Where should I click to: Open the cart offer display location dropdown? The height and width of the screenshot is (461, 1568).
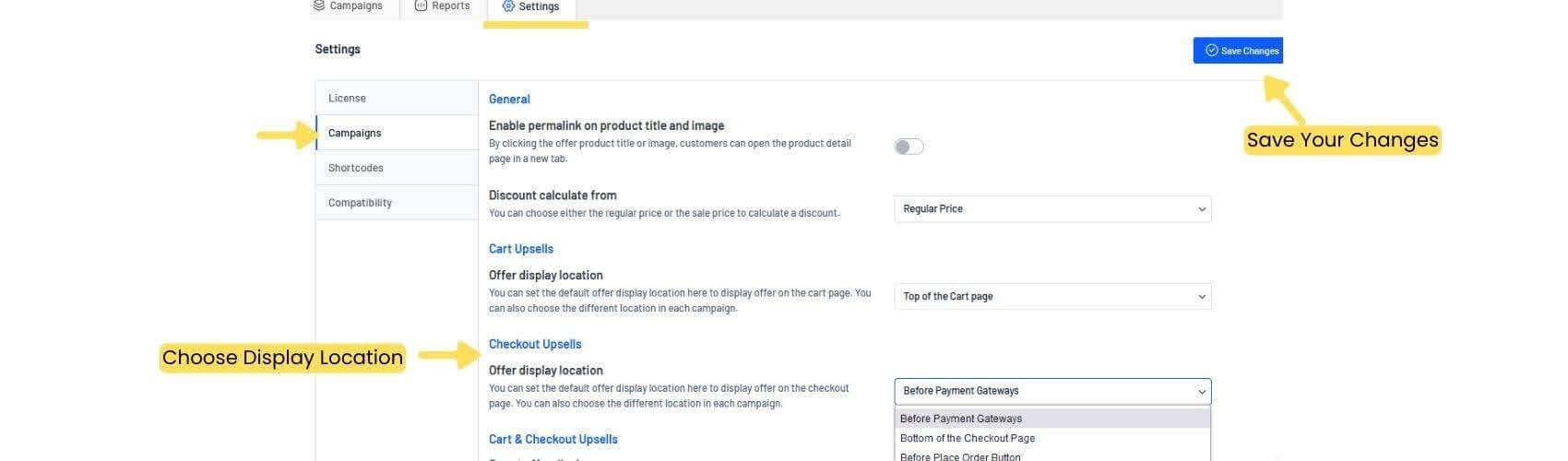coord(1052,297)
